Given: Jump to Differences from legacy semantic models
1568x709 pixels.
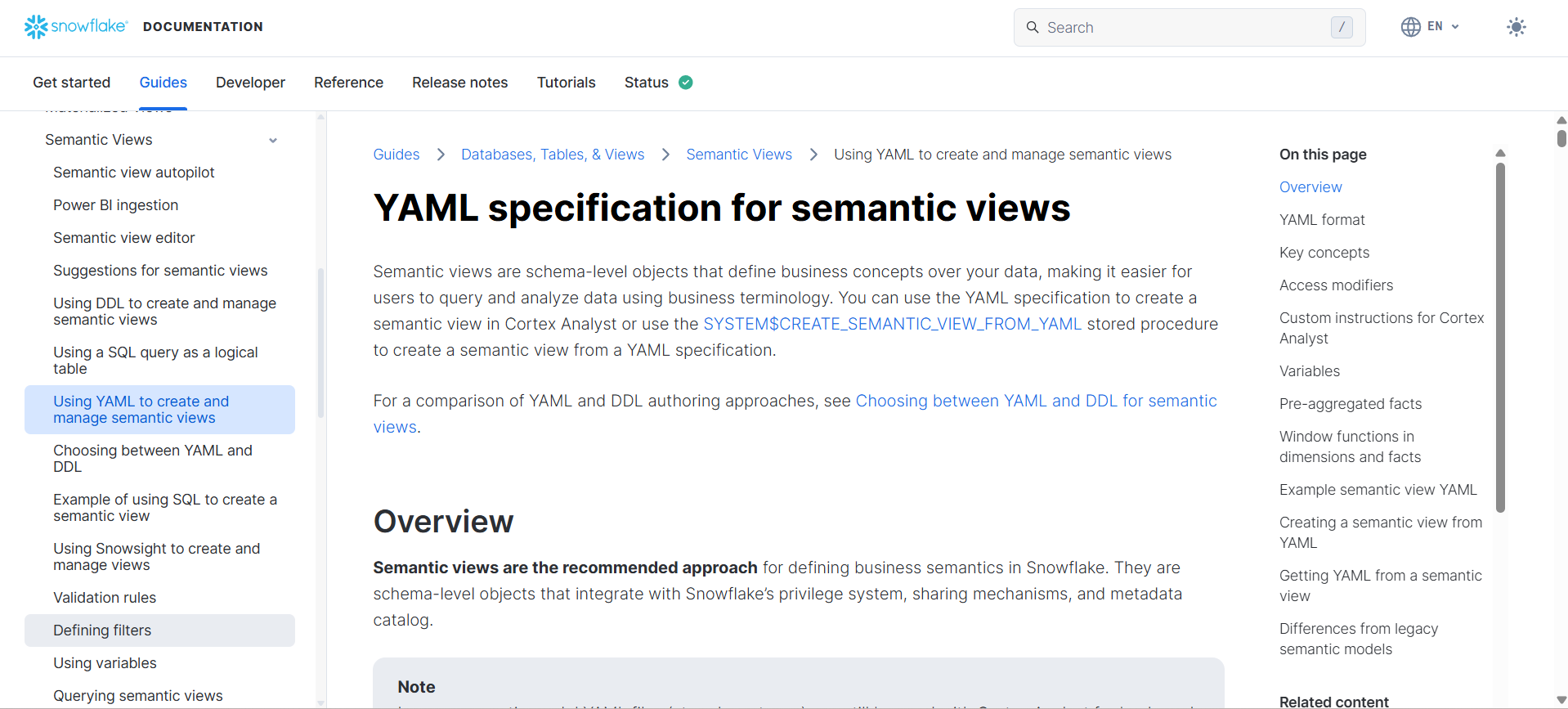Looking at the screenshot, I should [x=1359, y=639].
